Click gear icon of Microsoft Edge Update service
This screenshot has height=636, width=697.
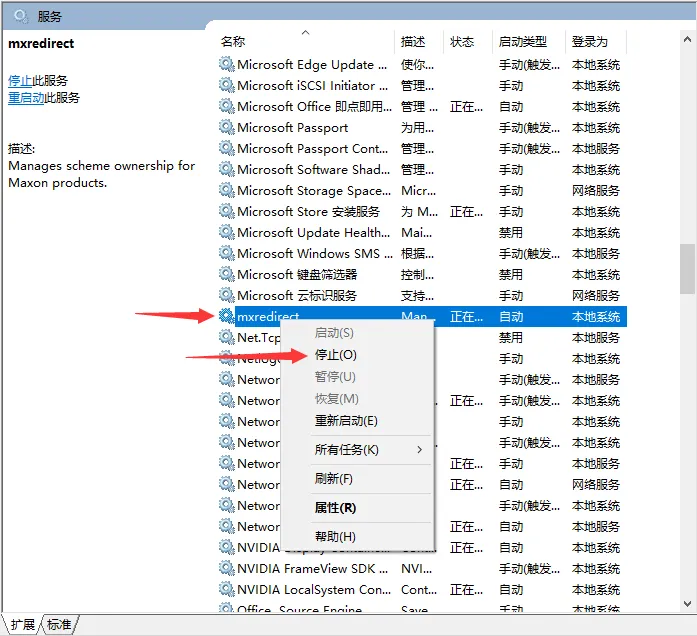227,64
